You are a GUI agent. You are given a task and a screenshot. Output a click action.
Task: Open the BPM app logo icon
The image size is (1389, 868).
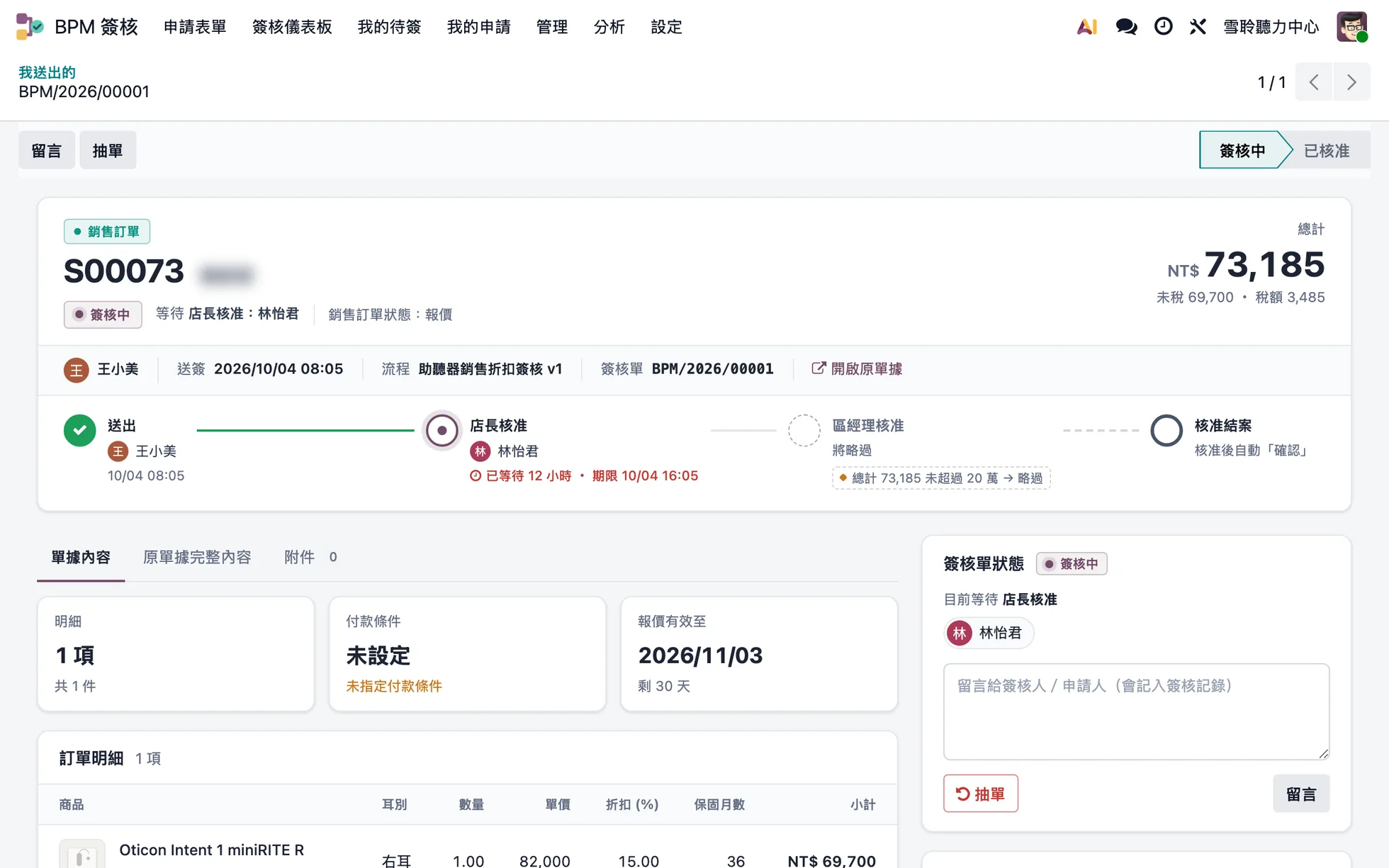point(30,26)
